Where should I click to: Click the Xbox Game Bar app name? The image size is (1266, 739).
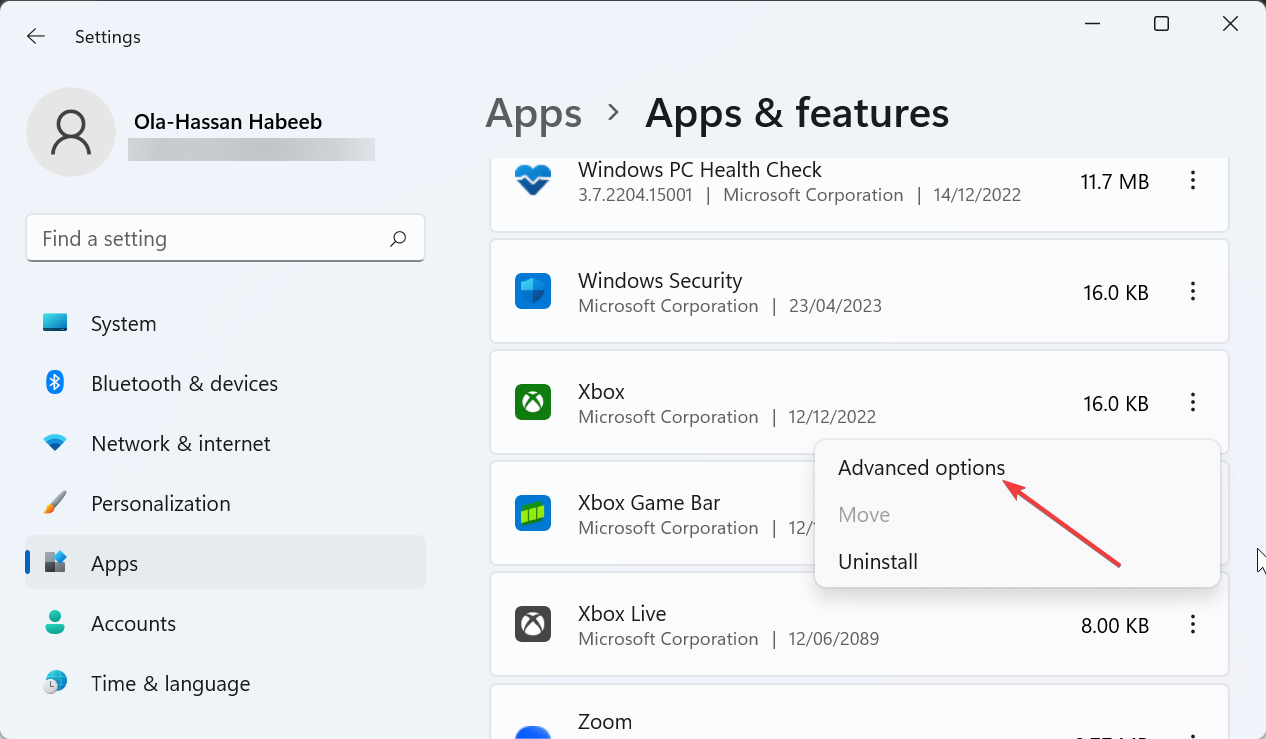click(x=649, y=503)
